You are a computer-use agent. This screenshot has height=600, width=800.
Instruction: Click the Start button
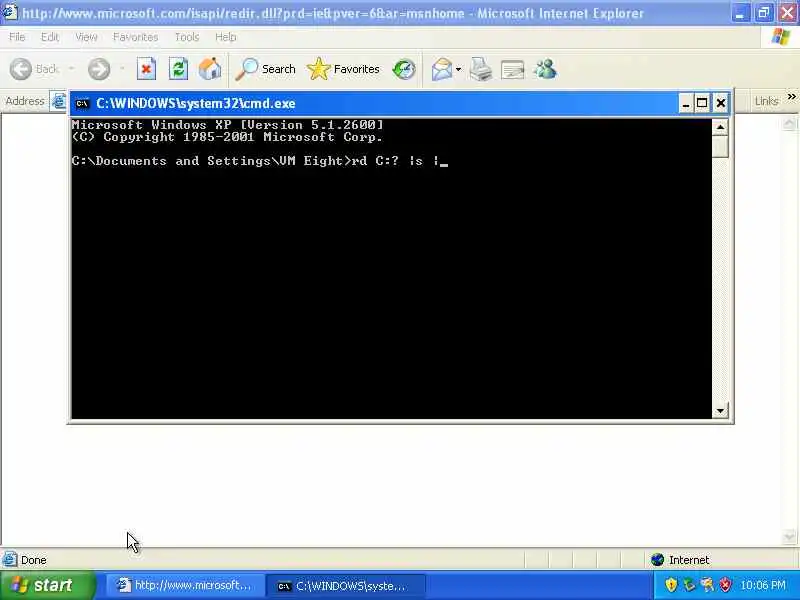point(47,585)
